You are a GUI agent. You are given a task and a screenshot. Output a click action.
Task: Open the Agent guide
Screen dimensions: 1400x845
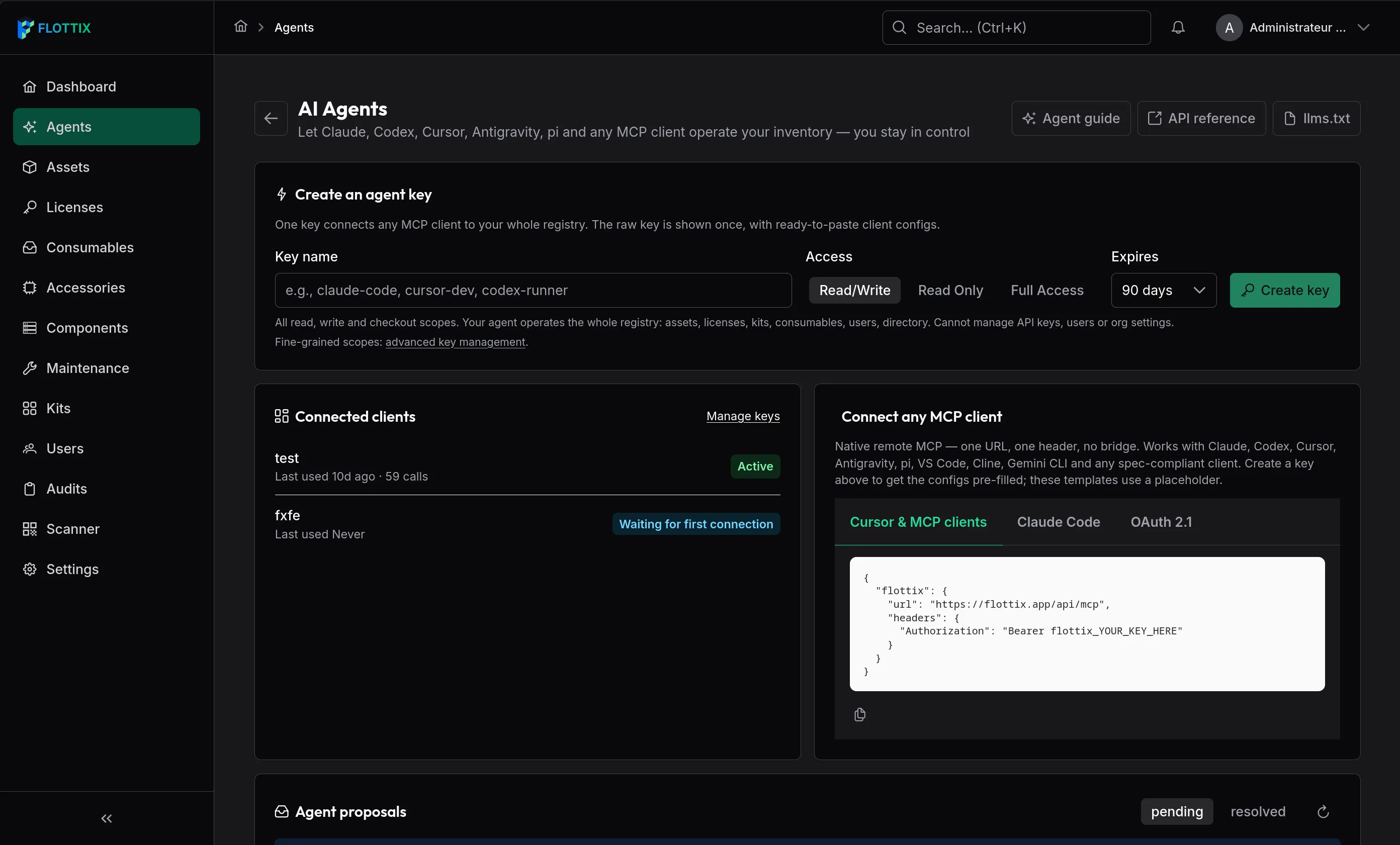1071,118
